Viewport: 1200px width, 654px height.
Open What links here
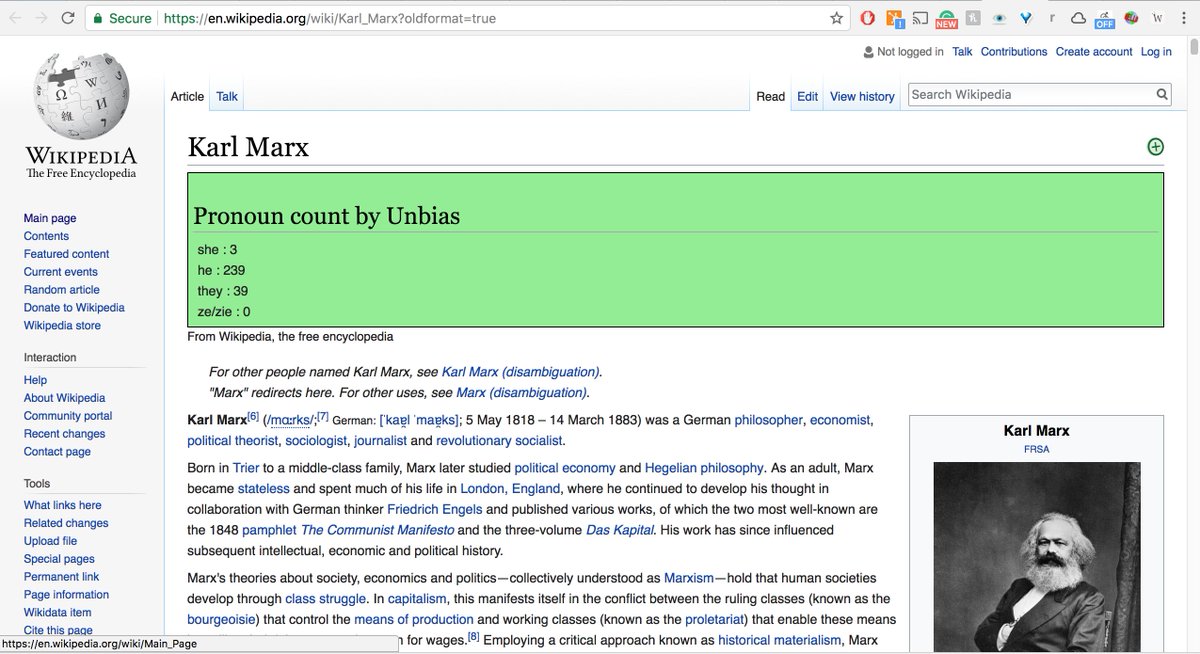[62, 505]
